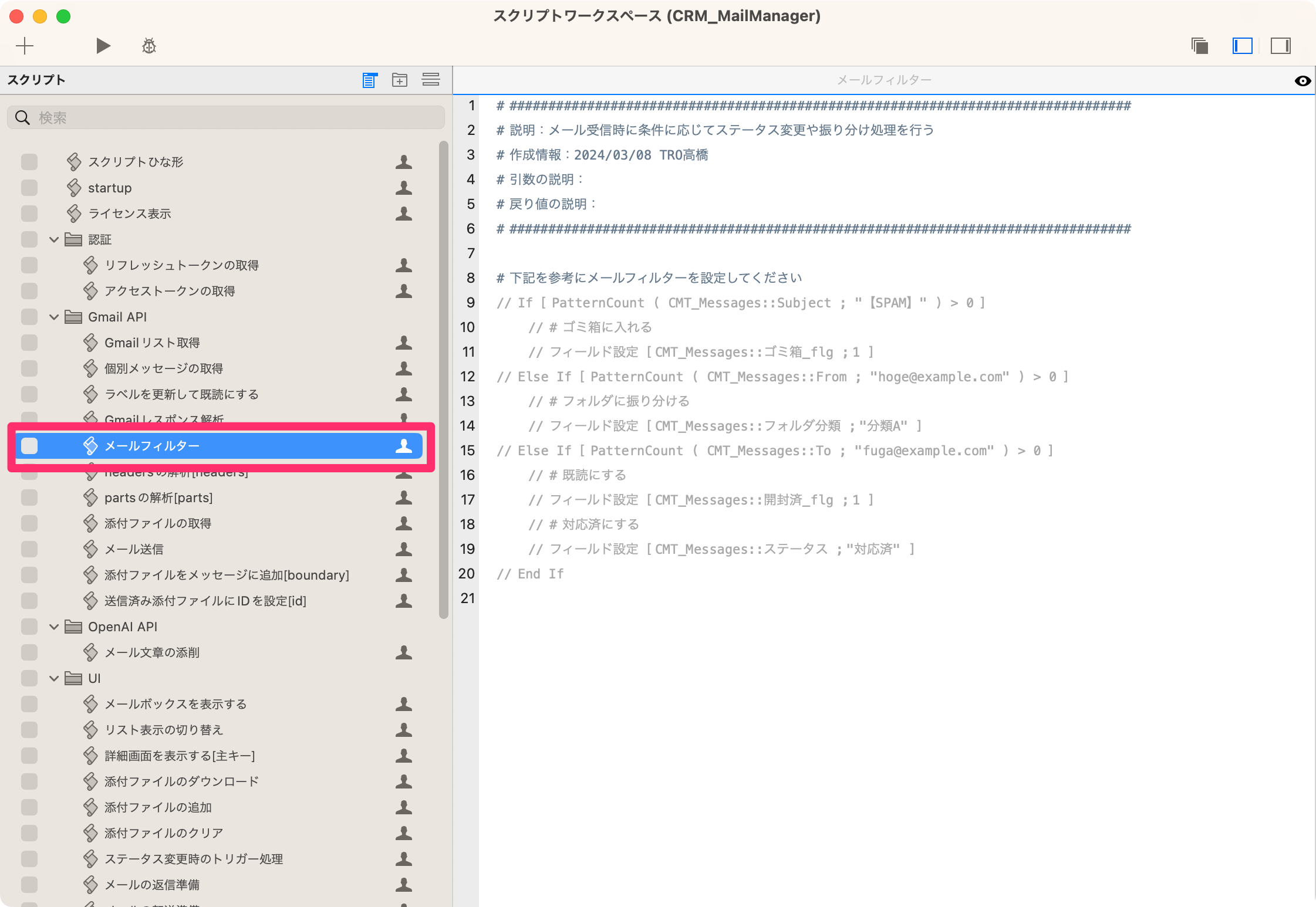Click the script icon of parts の解析[parts]
The image size is (1316, 907).
[90, 498]
